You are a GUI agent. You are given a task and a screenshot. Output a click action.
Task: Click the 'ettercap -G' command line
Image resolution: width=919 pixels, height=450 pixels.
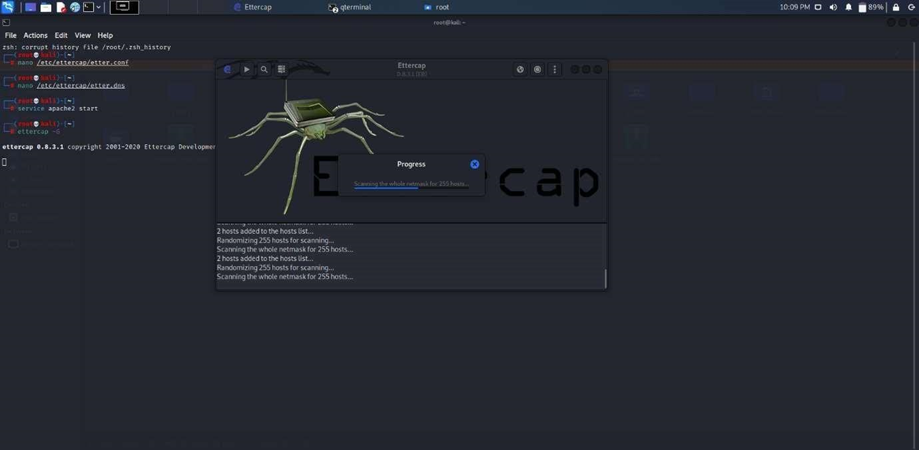coord(39,131)
